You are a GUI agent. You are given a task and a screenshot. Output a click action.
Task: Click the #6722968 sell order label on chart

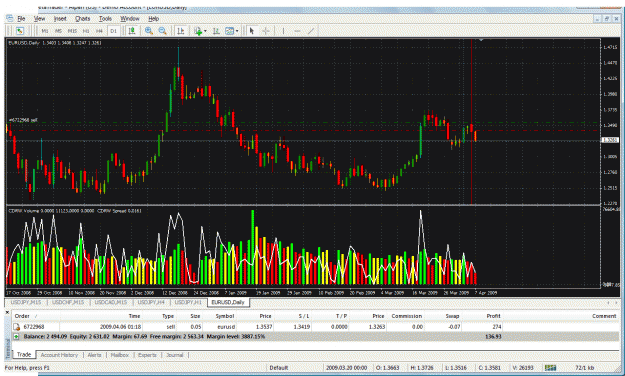(x=23, y=120)
